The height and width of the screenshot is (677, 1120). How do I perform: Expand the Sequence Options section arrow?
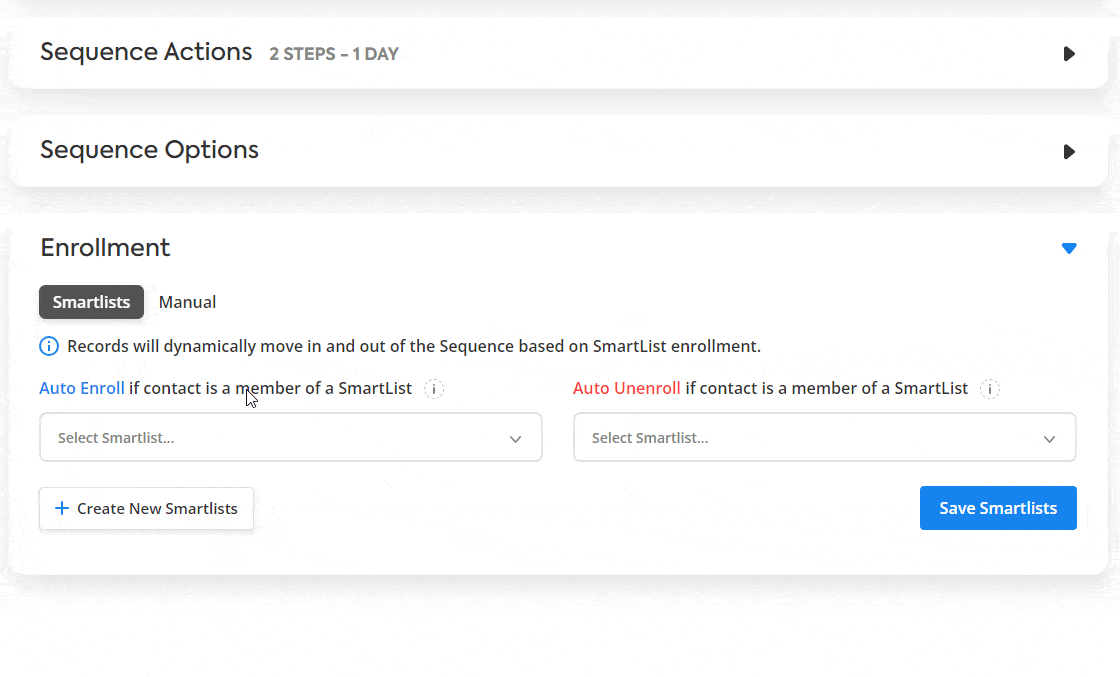click(x=1069, y=151)
